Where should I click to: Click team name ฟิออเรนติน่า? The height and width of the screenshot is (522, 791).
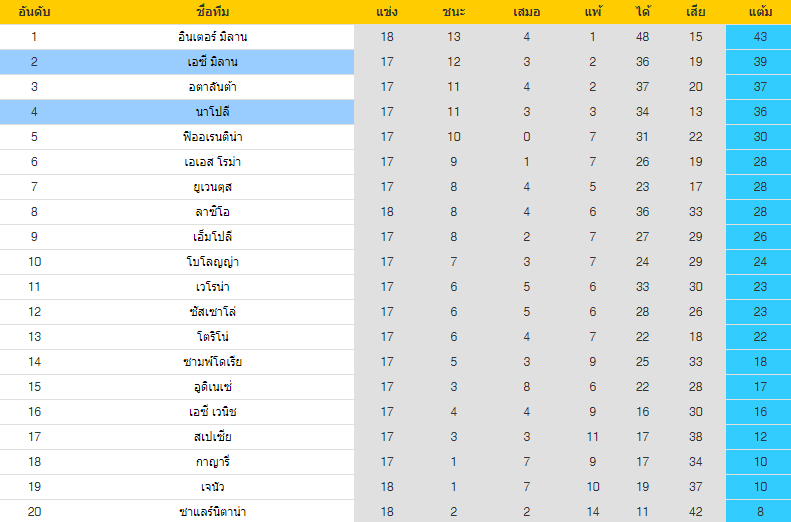coord(211,137)
